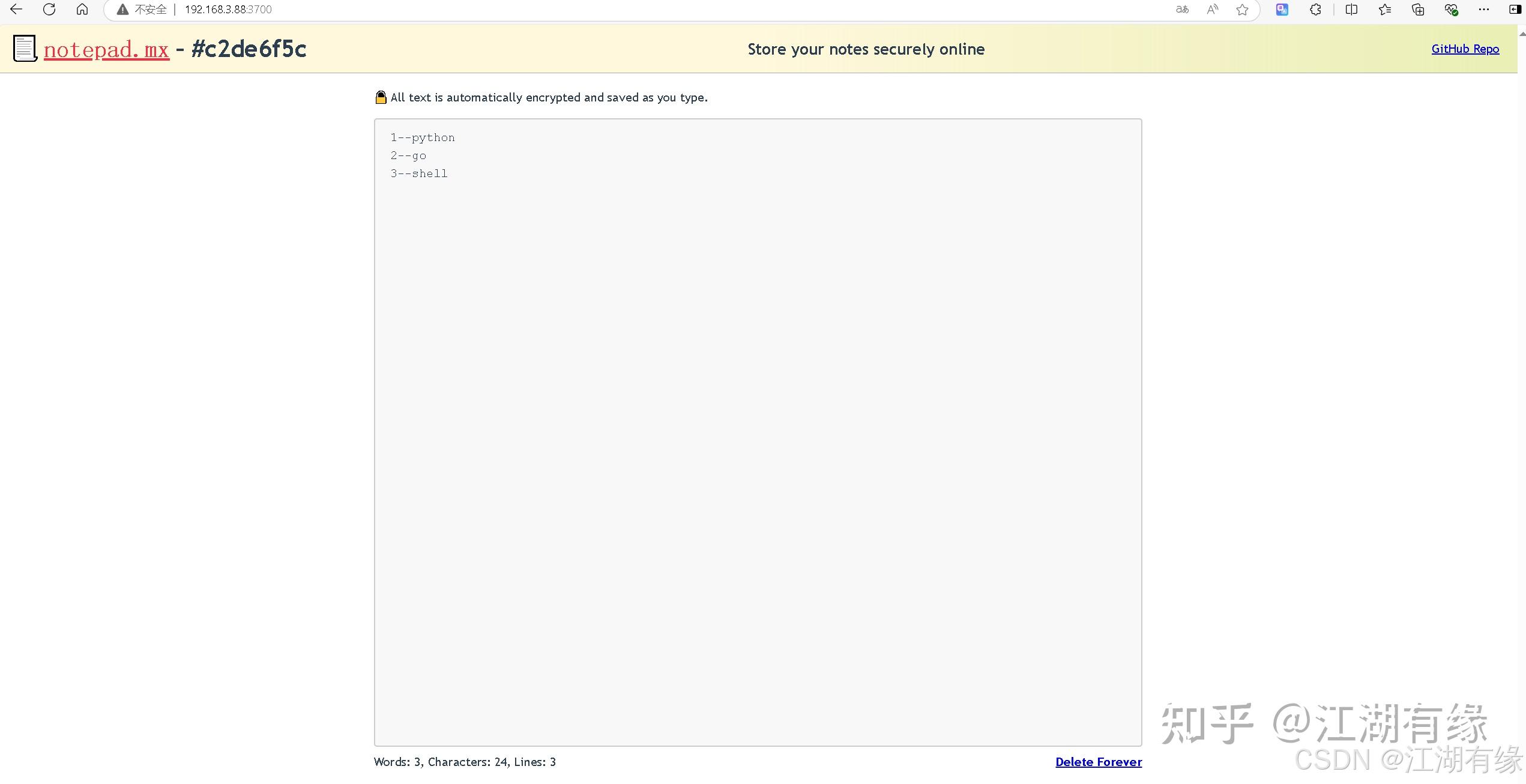Open the Extensions puzzle menu
This screenshot has height=784, width=1526.
point(1315,9)
